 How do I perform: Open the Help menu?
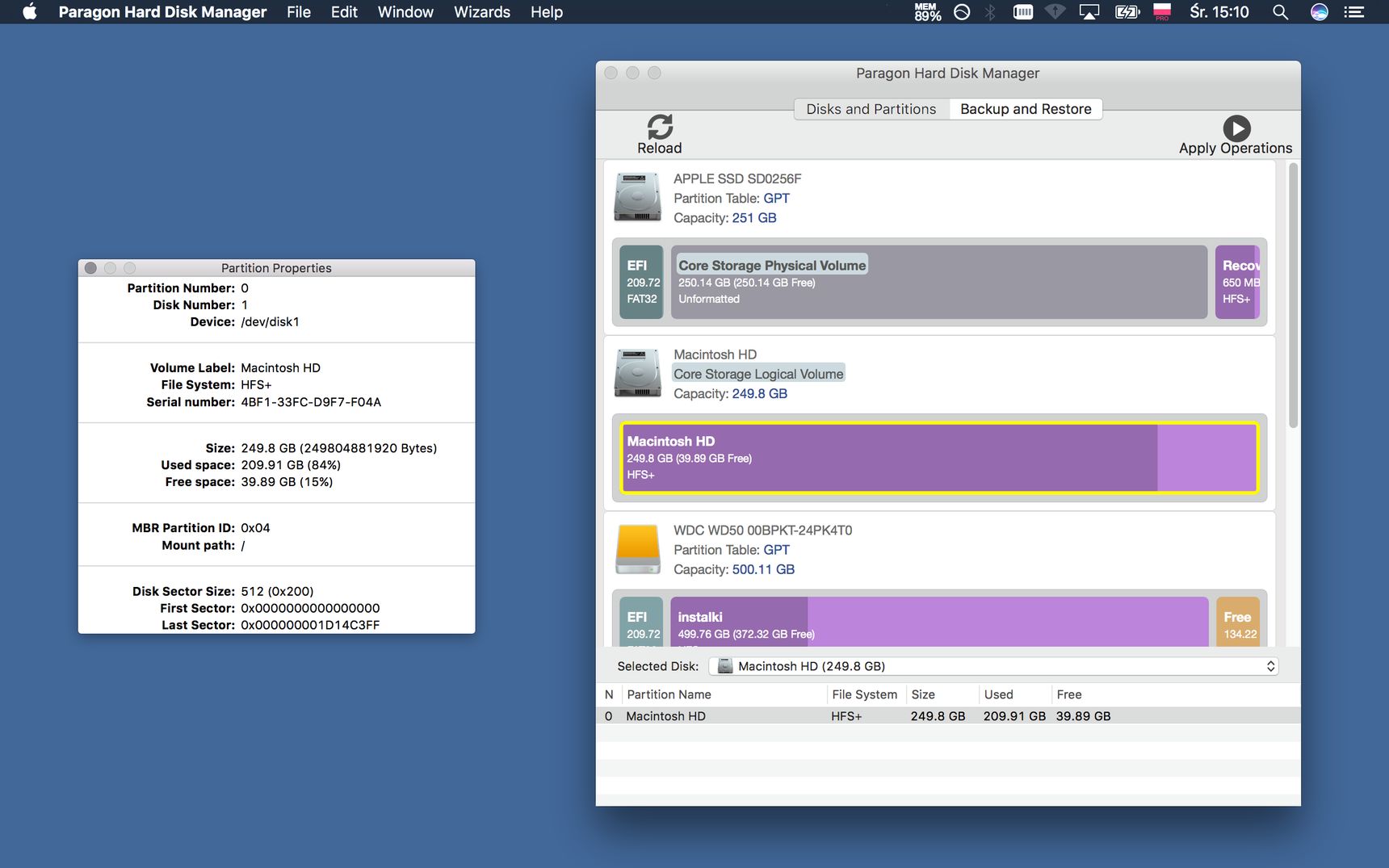point(547,12)
